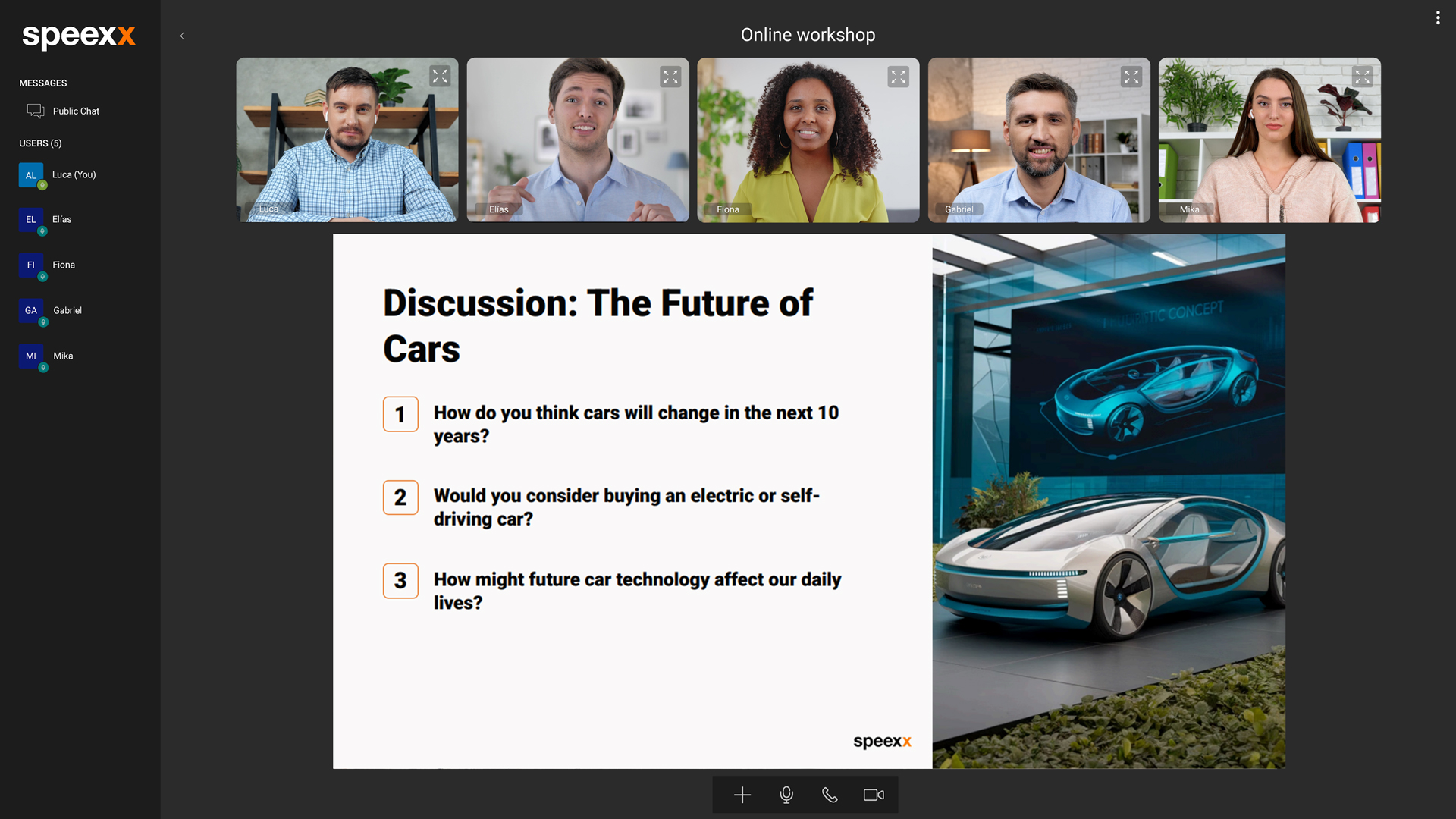Select the MI avatar for Mika
The height and width of the screenshot is (819, 1456).
tap(31, 356)
